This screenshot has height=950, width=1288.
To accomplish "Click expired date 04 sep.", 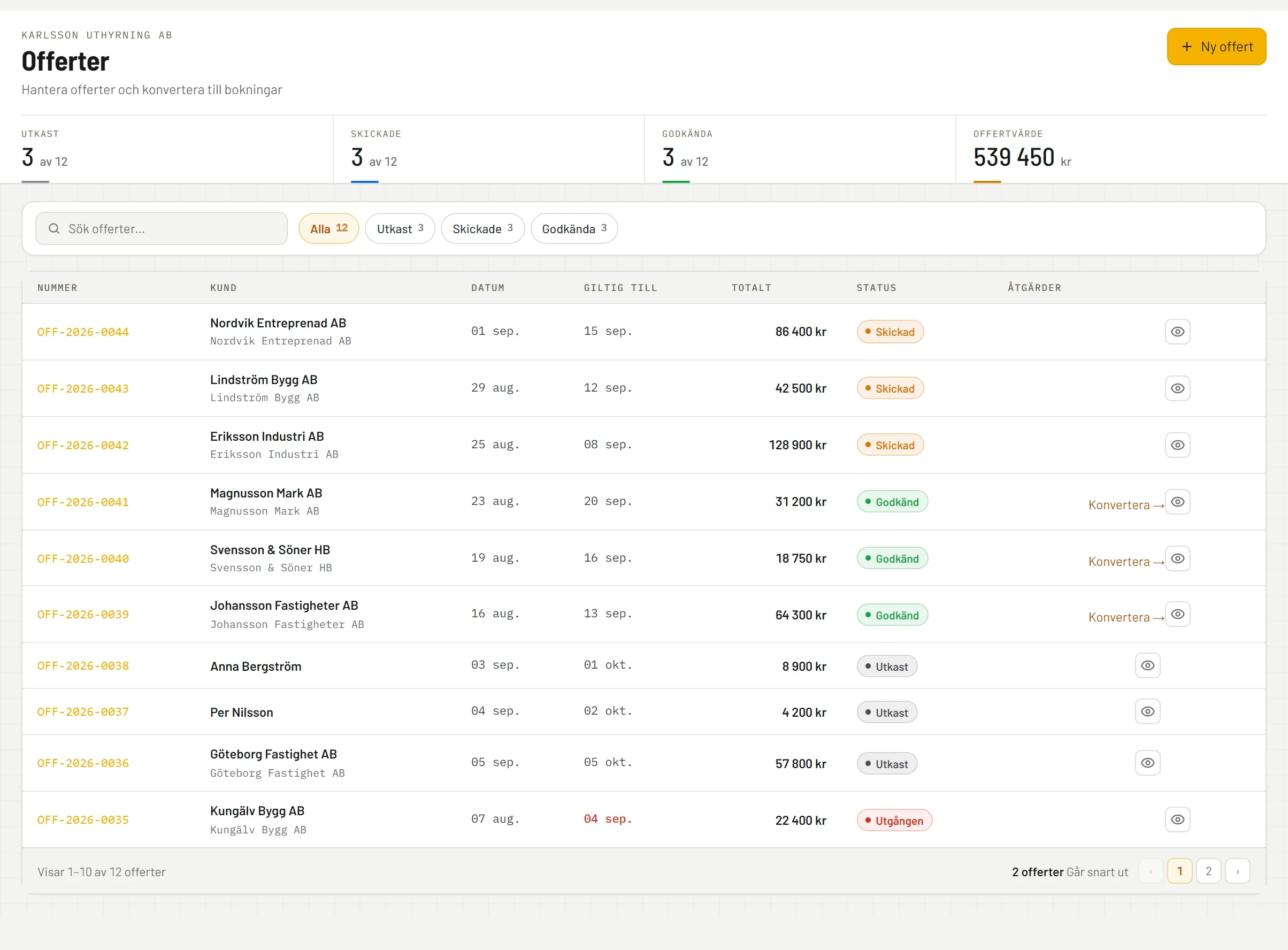I will [607, 819].
